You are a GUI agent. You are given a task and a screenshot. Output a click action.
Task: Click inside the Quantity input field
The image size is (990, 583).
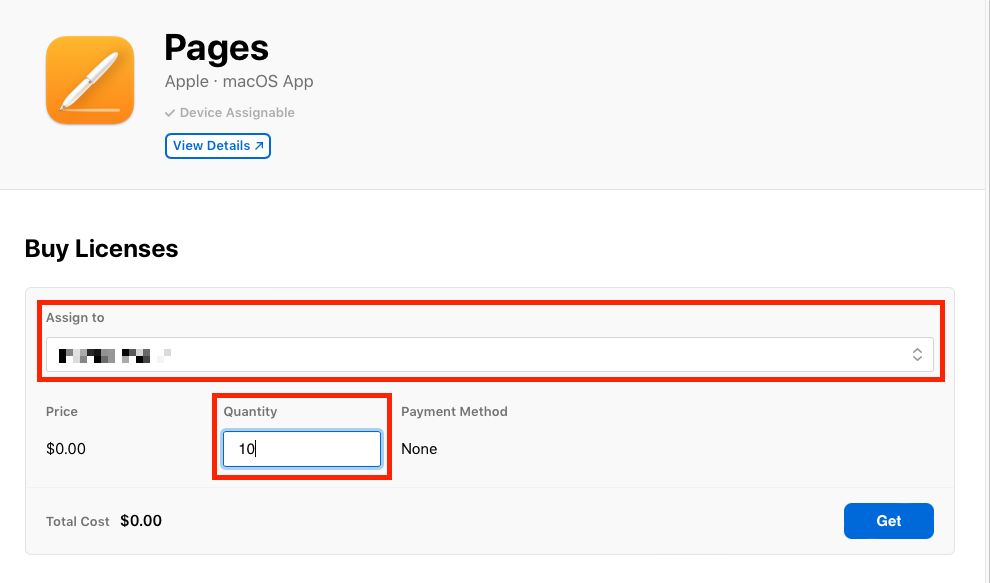pos(301,448)
